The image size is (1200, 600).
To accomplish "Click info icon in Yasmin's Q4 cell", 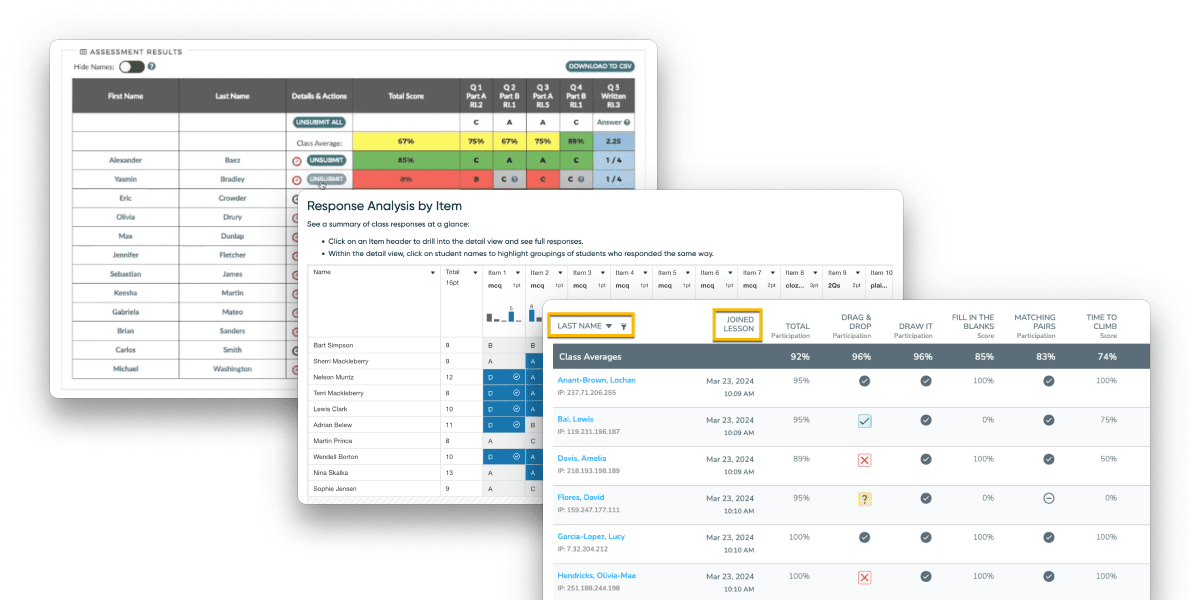I will 581,180.
